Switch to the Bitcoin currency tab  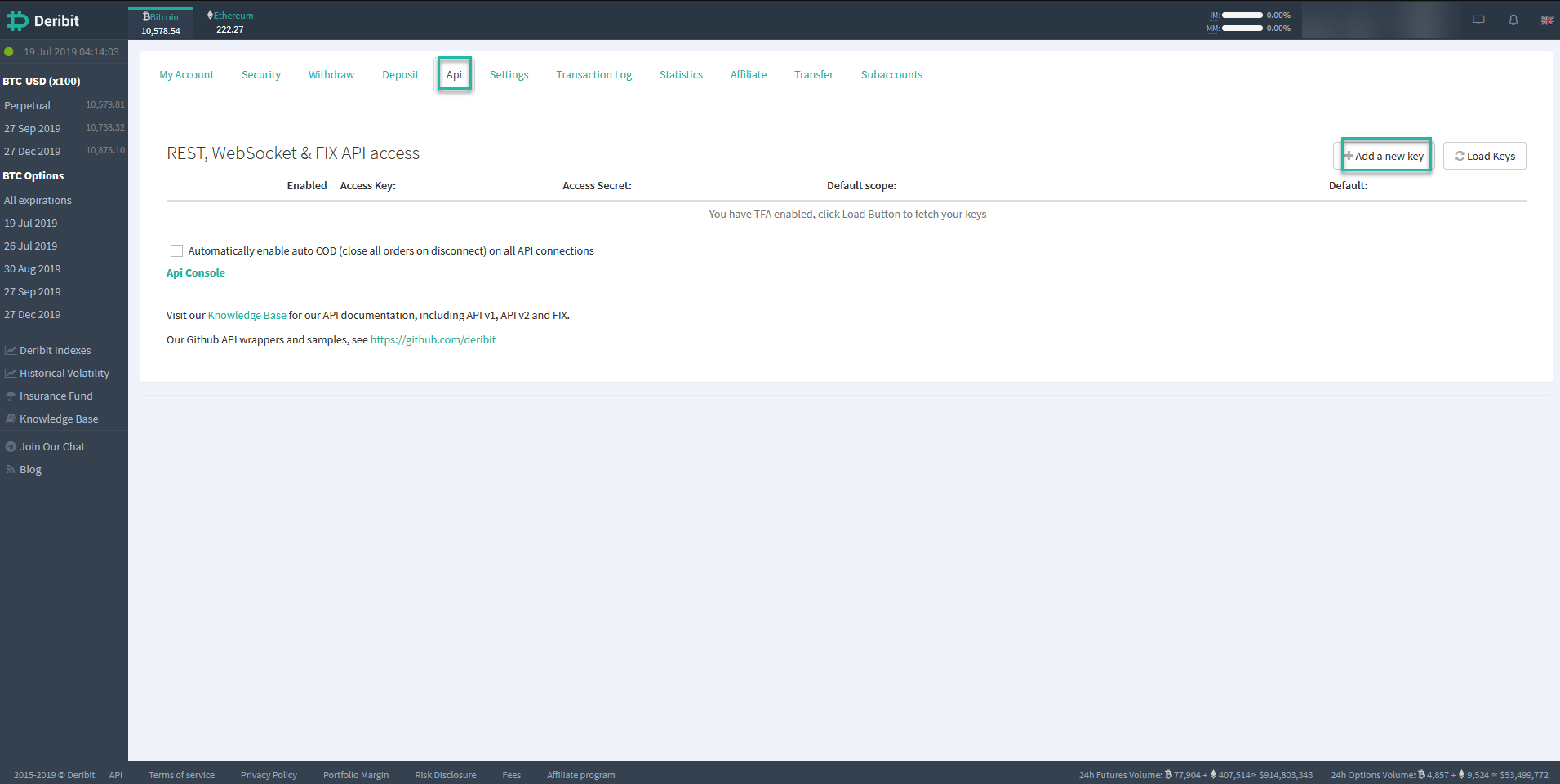coord(160,21)
